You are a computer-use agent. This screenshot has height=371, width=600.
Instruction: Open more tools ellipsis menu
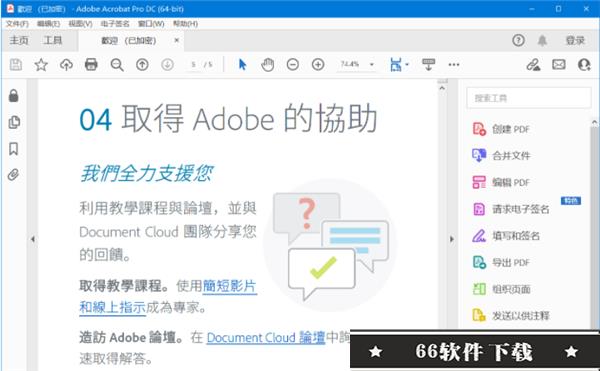(454, 64)
